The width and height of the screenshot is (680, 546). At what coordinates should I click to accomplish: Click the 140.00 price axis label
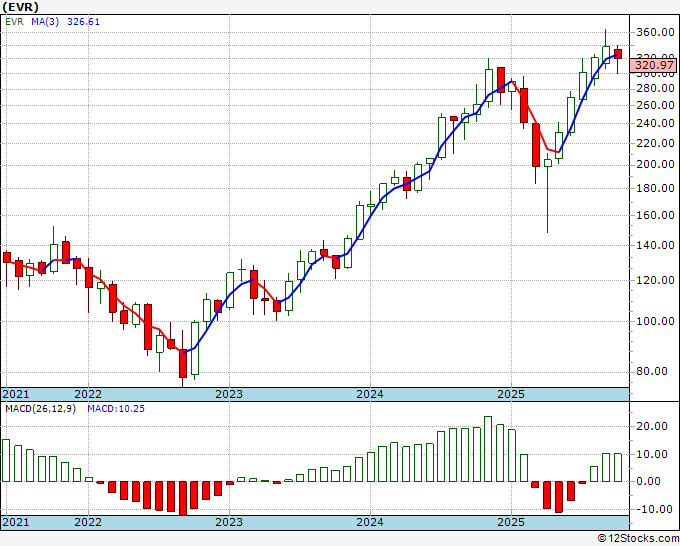point(655,245)
